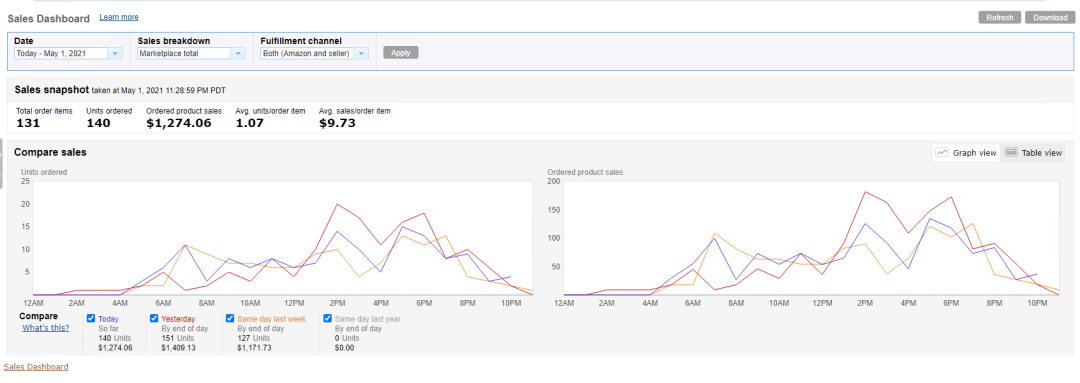Click the Compare sales heading

pos(50,152)
